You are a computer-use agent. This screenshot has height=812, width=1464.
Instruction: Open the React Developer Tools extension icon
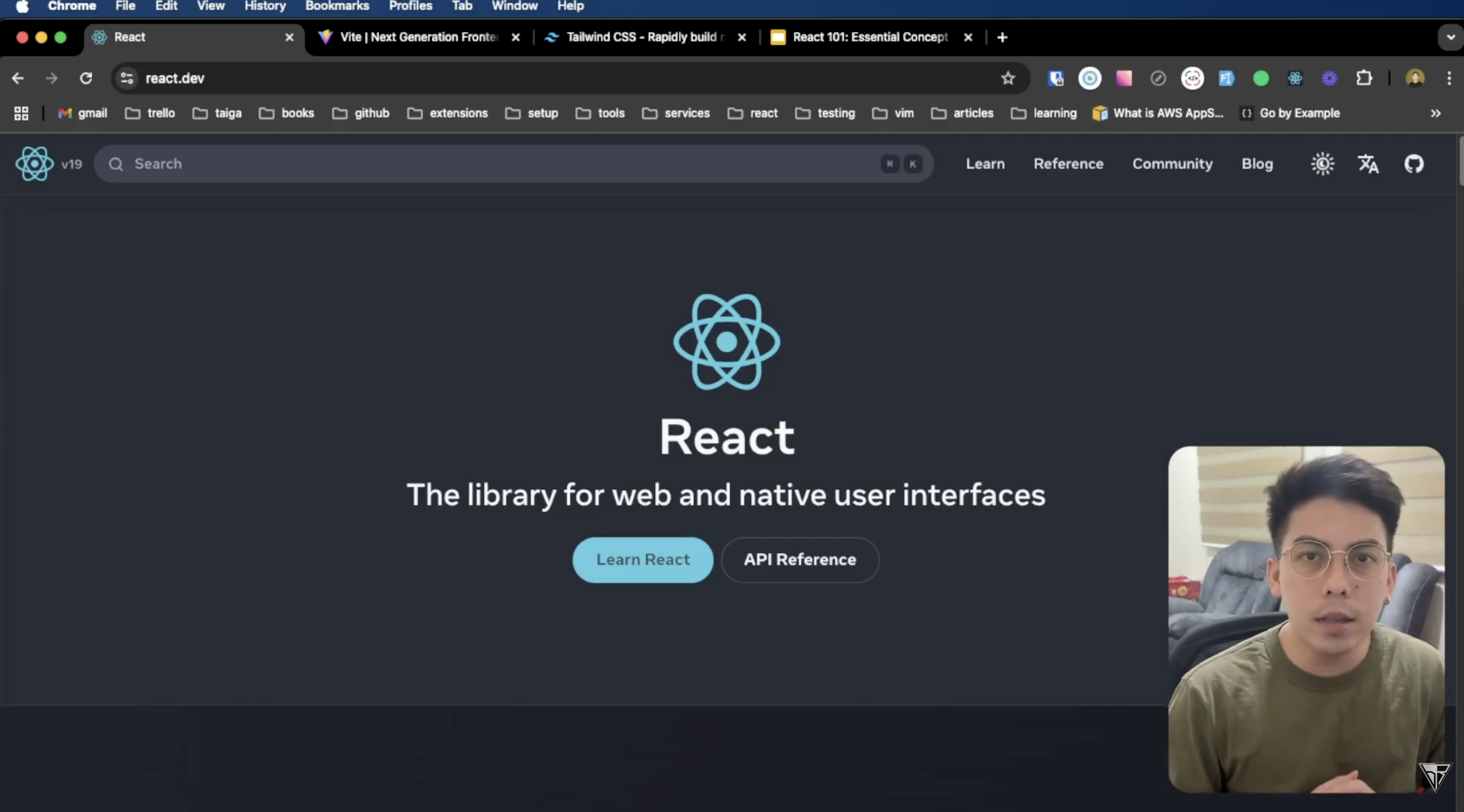click(1296, 79)
